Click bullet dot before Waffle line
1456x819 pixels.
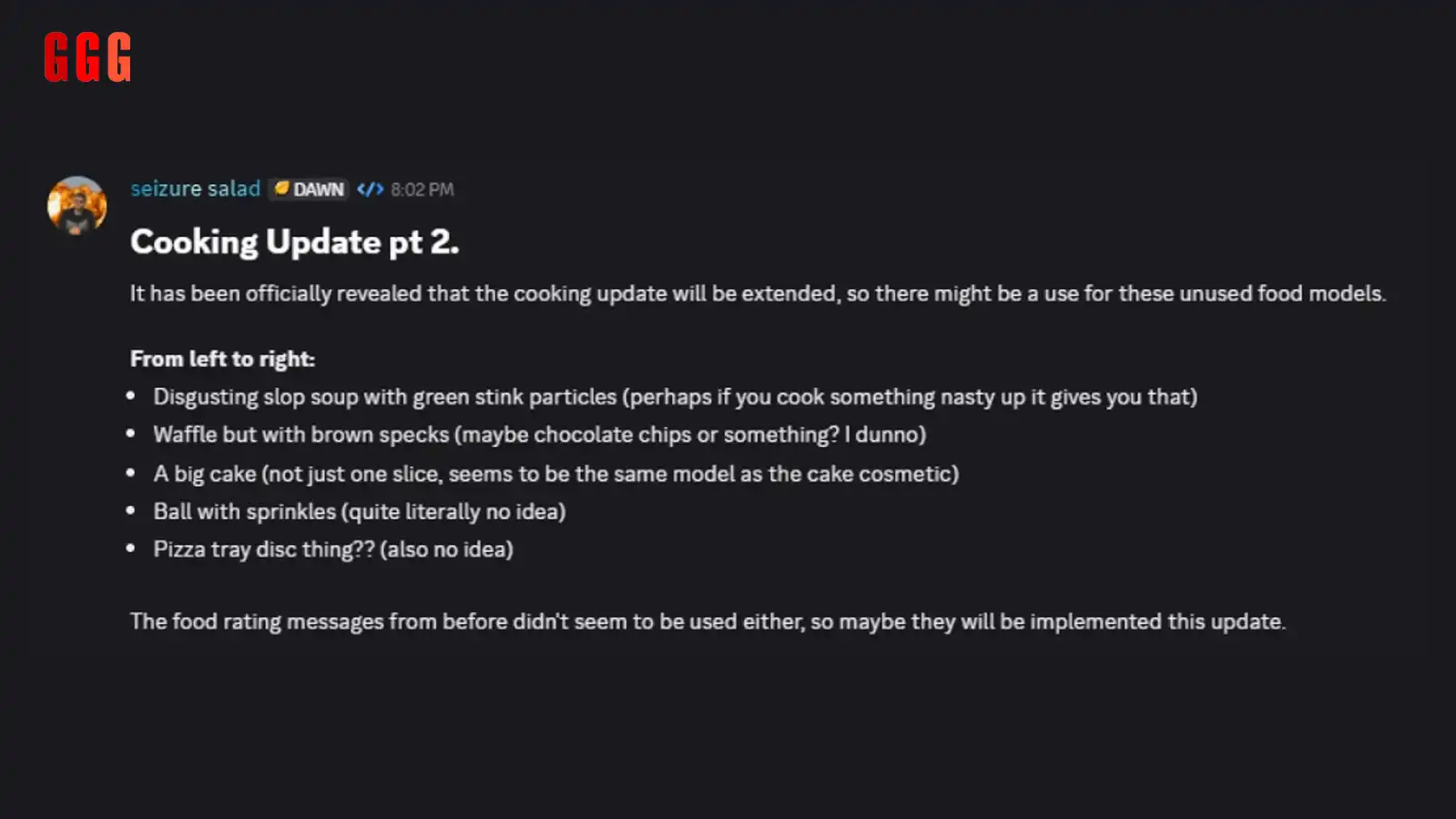(131, 434)
